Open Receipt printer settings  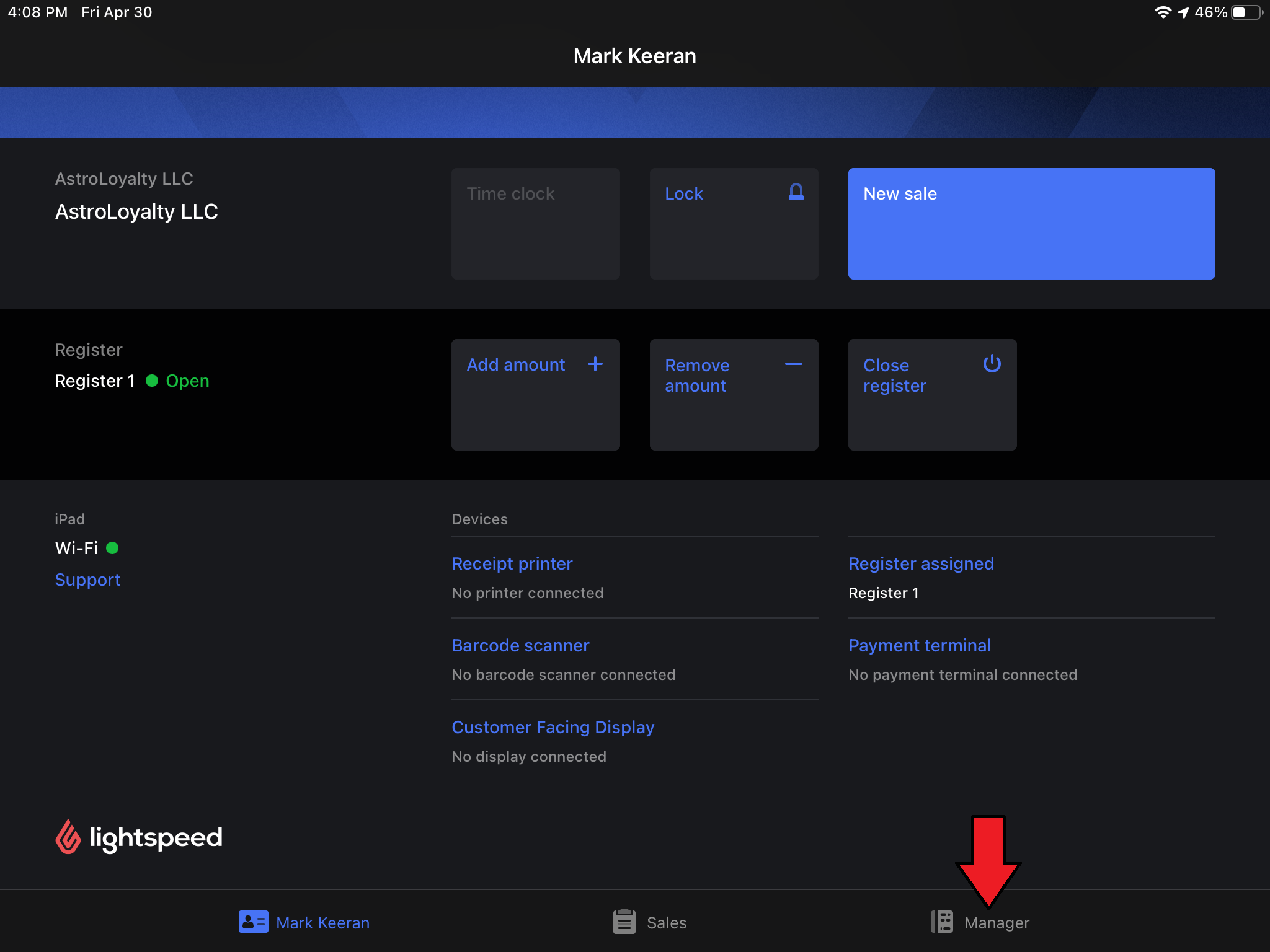coord(512,564)
